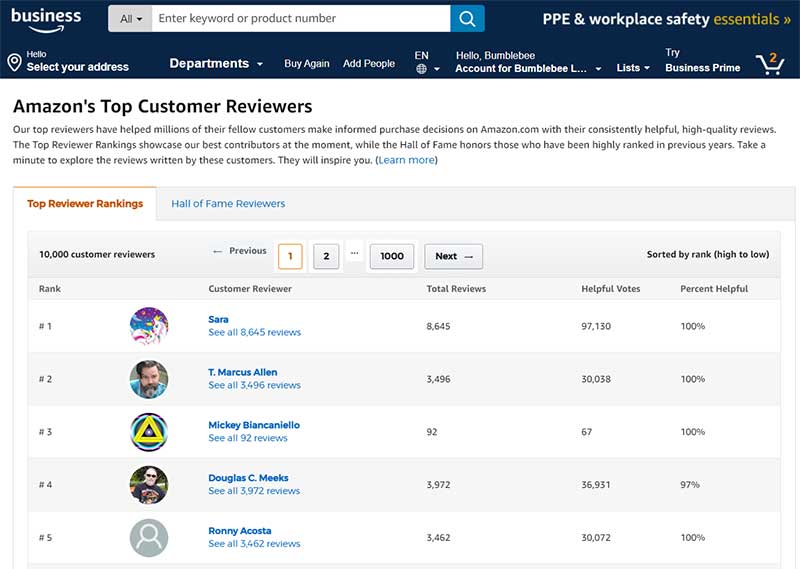The image size is (800, 569).
Task: Click Select your address
Action: pos(78,67)
